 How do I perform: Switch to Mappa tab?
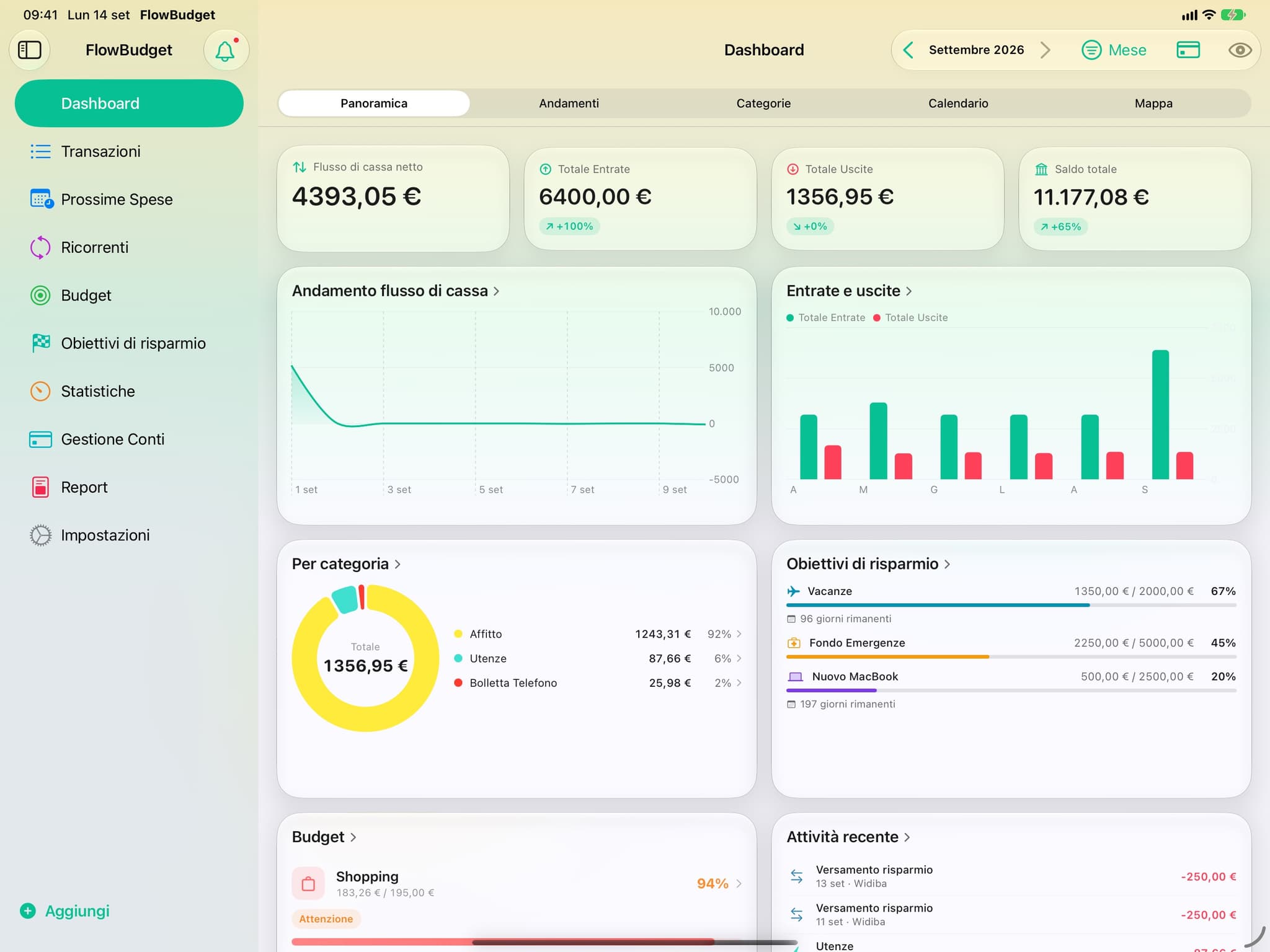point(1153,104)
